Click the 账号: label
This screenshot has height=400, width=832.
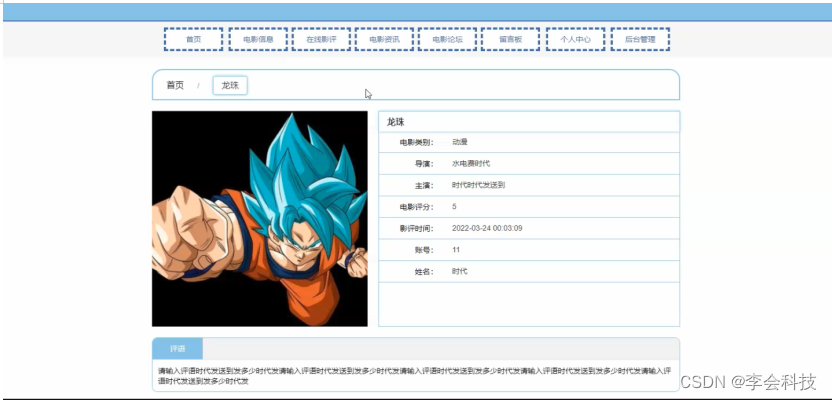[424, 250]
